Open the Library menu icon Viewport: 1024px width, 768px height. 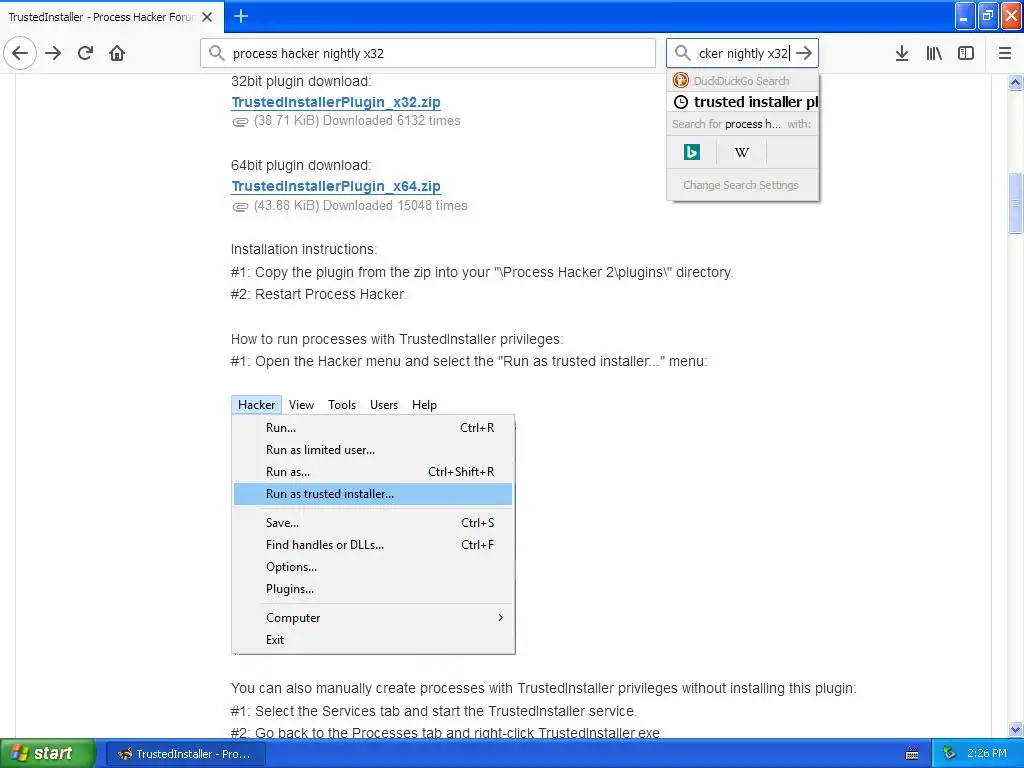tap(934, 54)
